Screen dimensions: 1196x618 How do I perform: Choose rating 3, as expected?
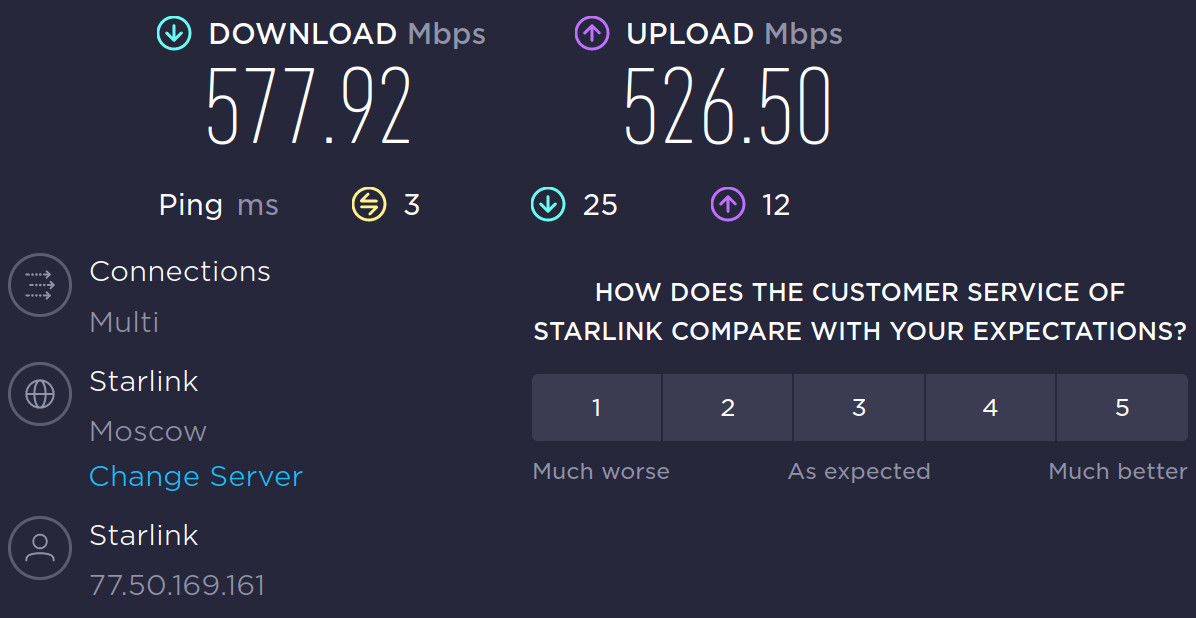click(x=859, y=408)
